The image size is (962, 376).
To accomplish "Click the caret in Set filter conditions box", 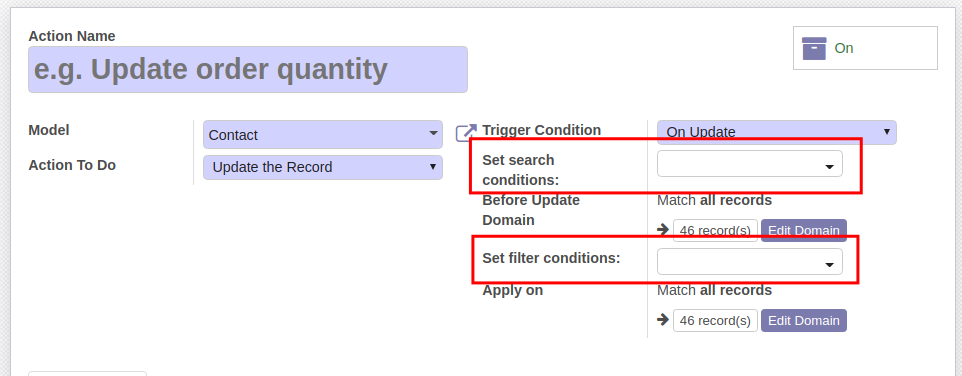I will [829, 264].
